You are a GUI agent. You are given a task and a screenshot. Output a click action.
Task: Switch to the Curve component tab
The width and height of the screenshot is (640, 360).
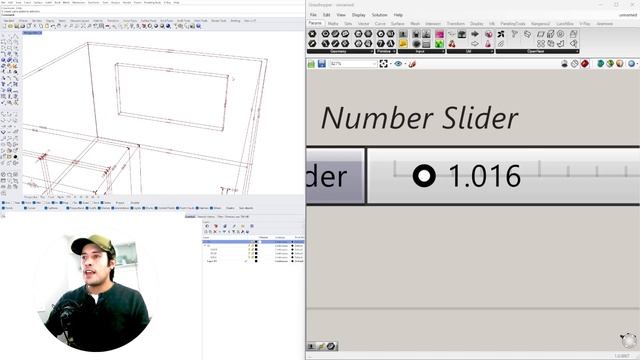click(x=380, y=24)
